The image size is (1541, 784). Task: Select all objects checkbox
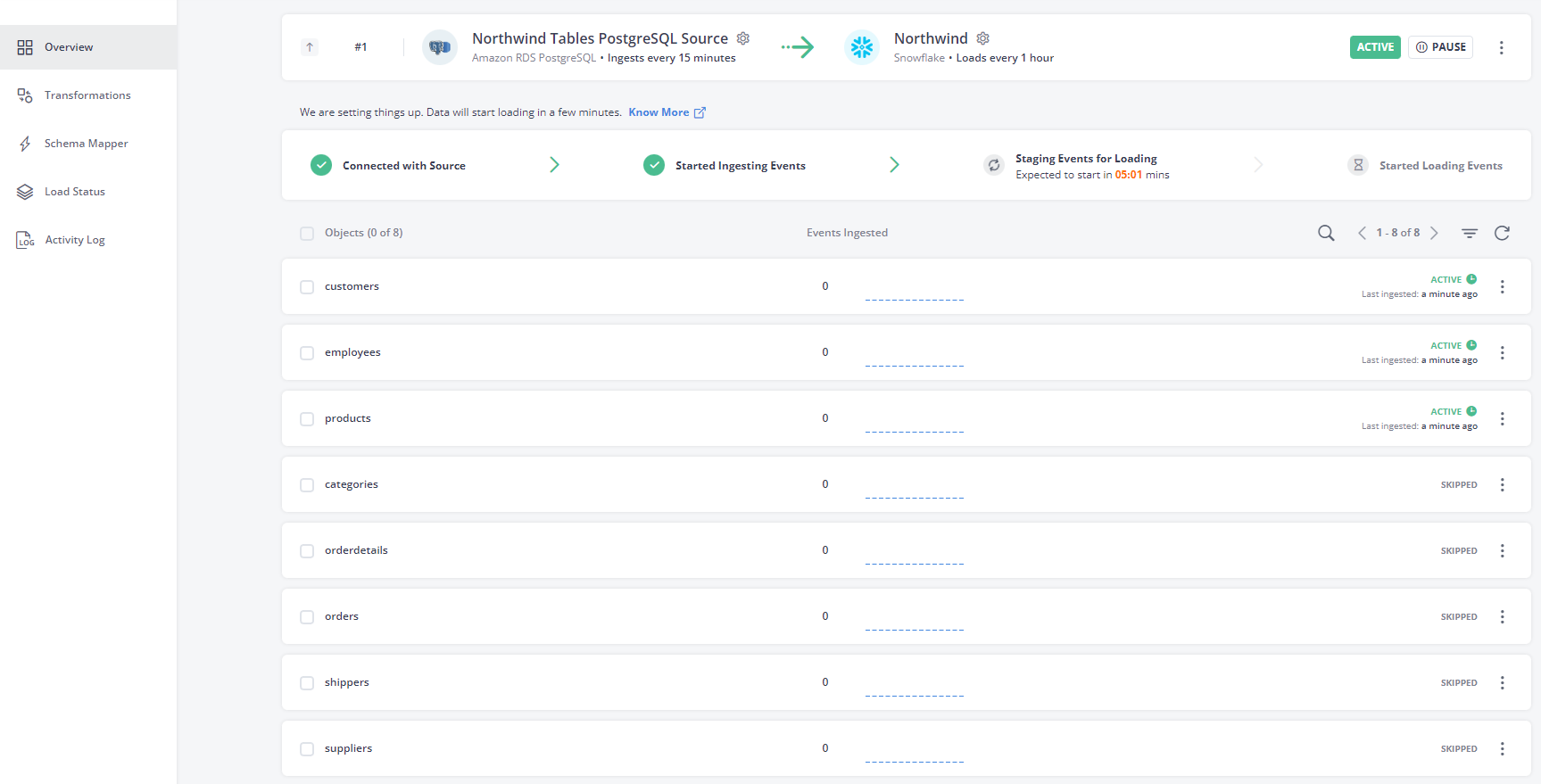coord(307,233)
